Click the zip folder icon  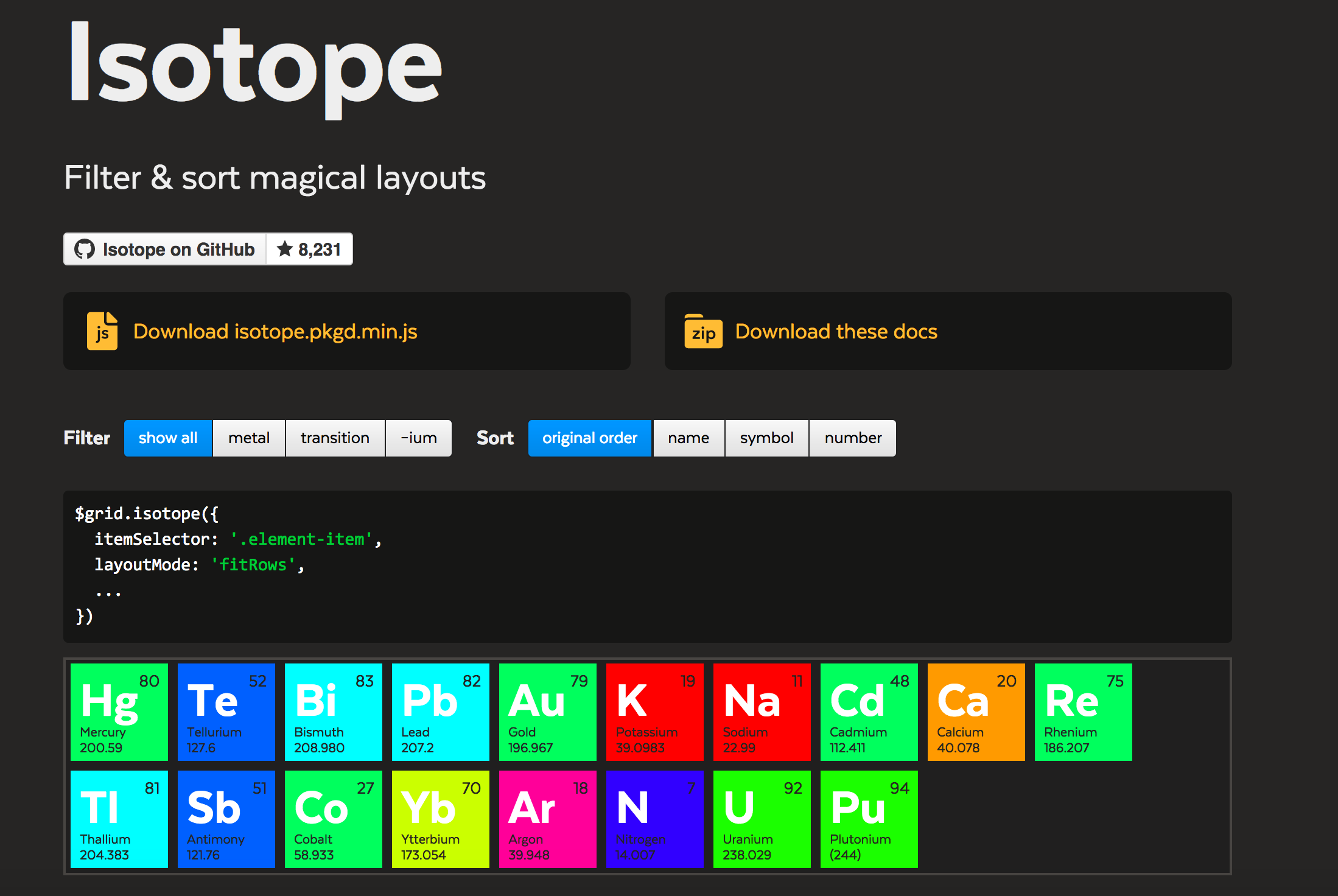703,331
